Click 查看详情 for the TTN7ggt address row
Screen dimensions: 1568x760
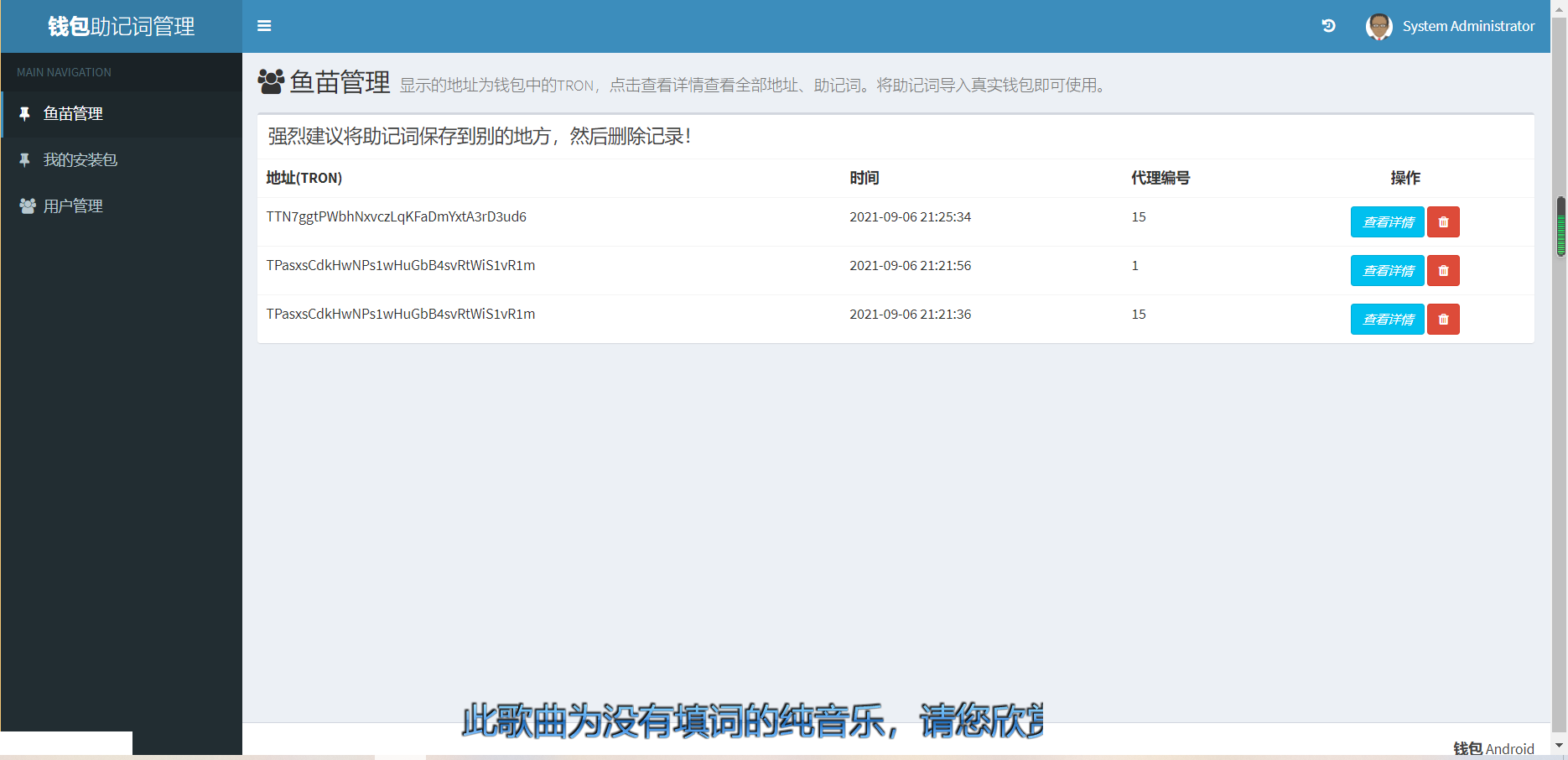[1387, 222]
